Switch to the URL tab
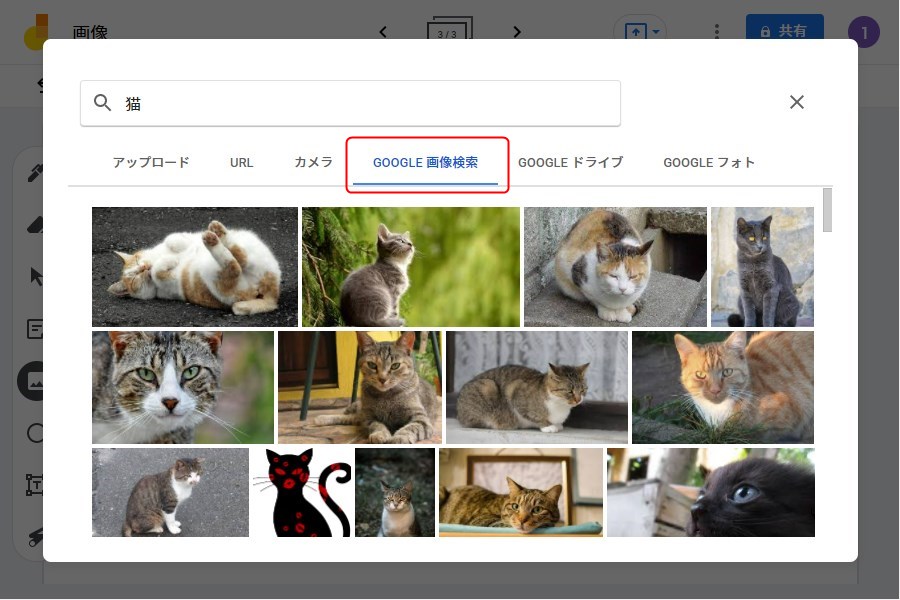 (241, 162)
